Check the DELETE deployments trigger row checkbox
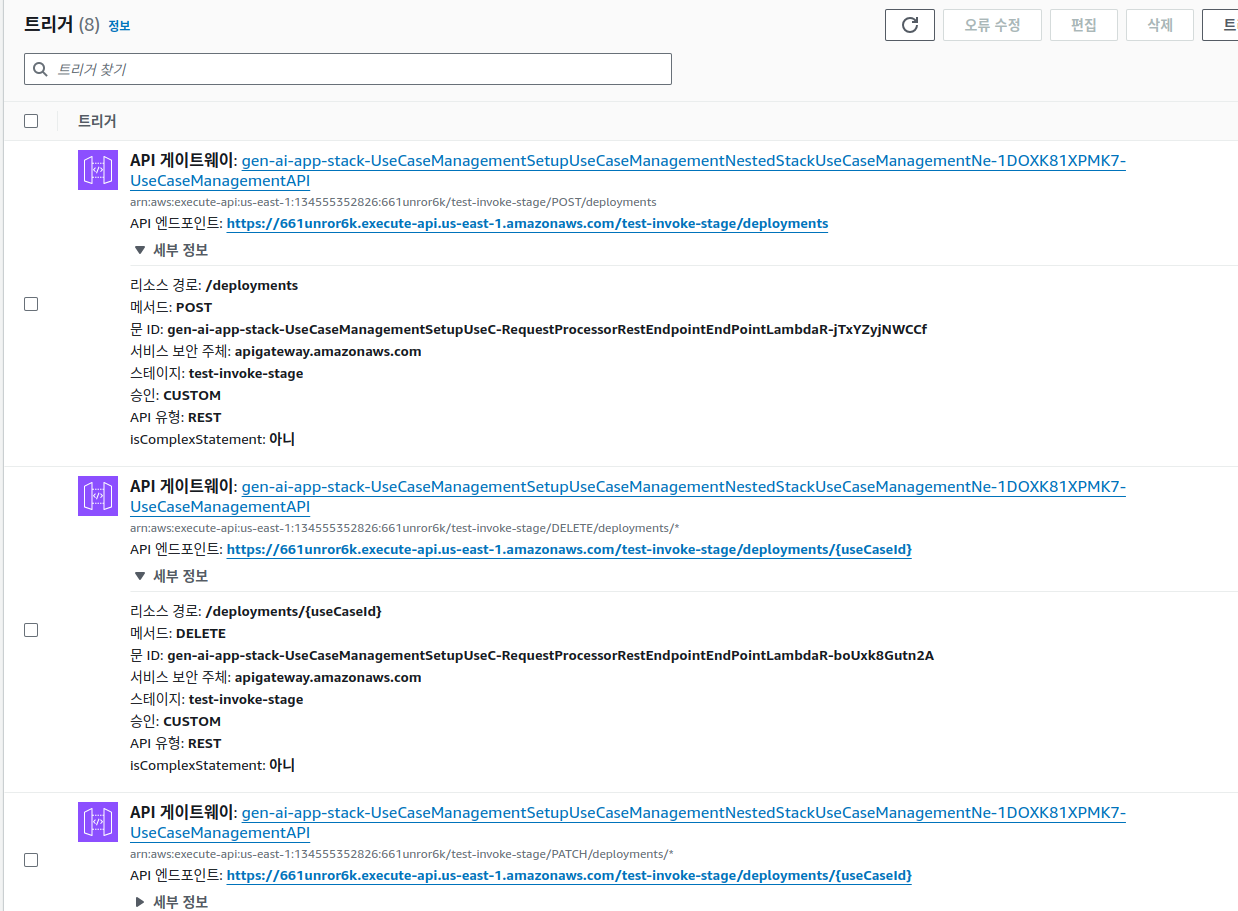 point(31,630)
